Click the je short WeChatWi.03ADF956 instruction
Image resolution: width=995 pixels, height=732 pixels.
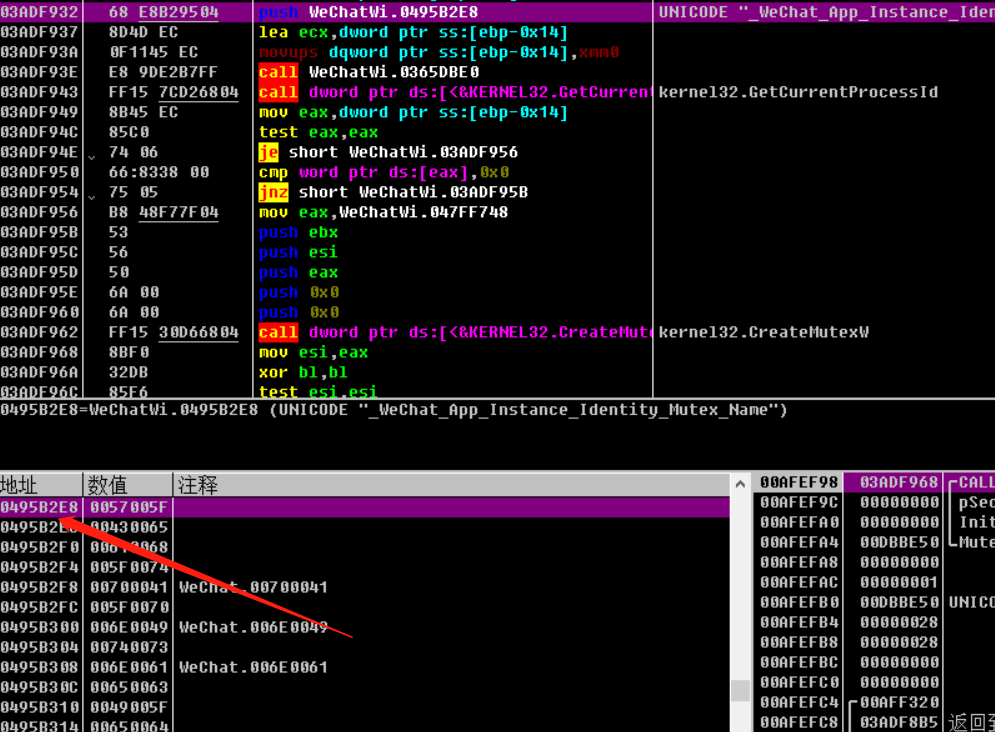pos(388,152)
